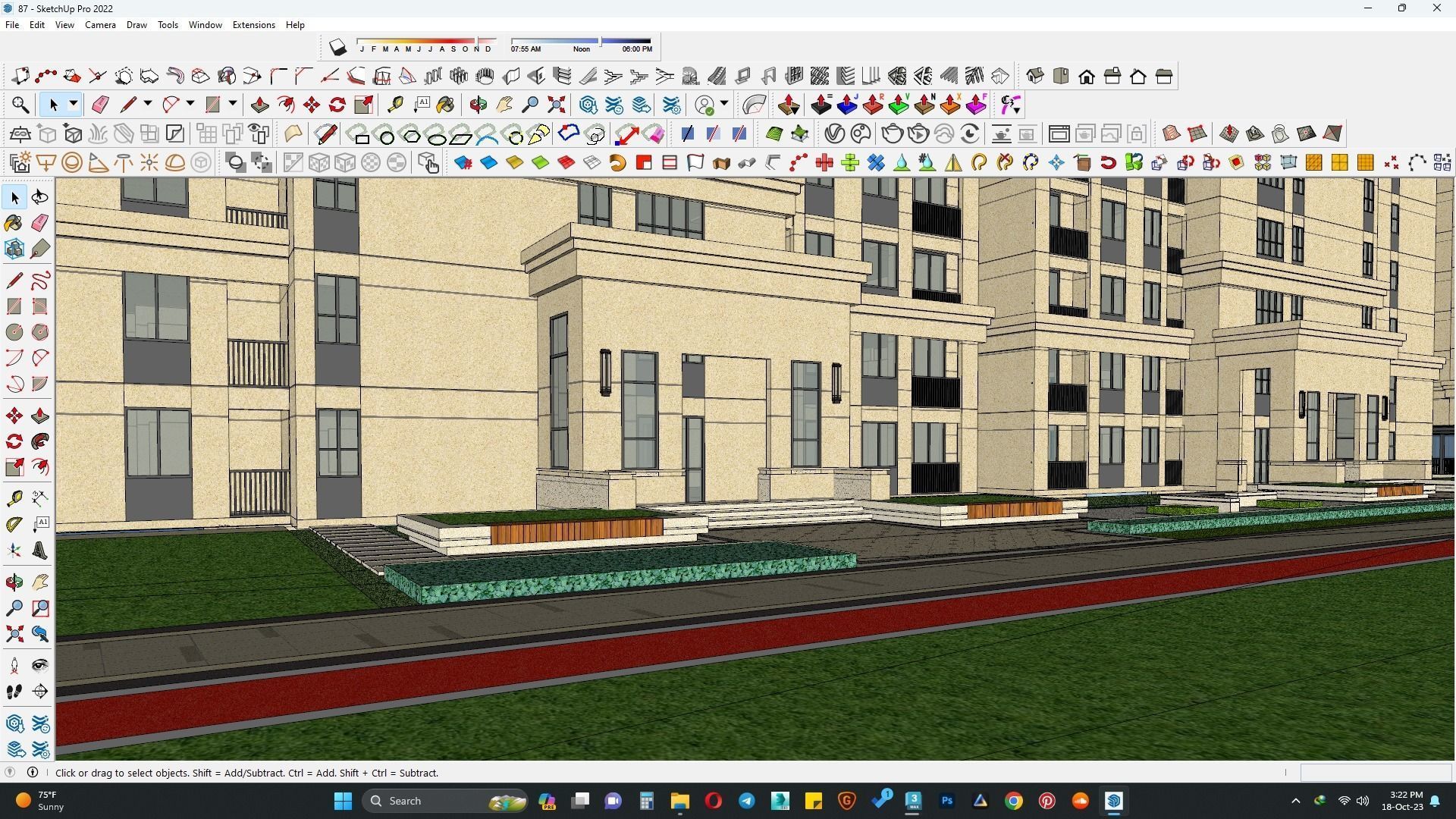The height and width of the screenshot is (819, 1456).
Task: Select the Sandbox Flip Edge tool
Action: [1332, 134]
